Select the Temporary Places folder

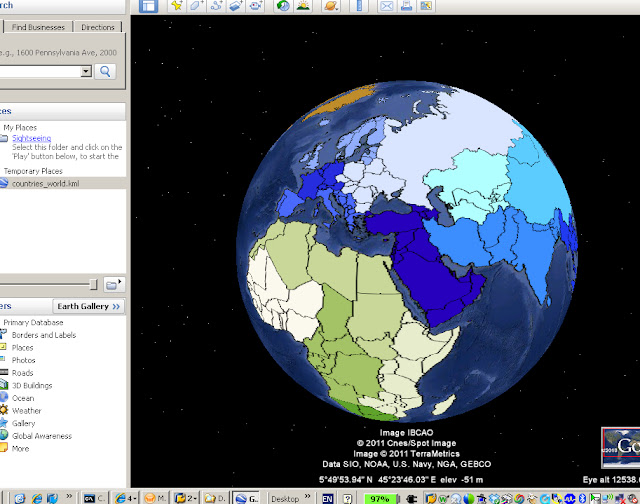(33, 171)
